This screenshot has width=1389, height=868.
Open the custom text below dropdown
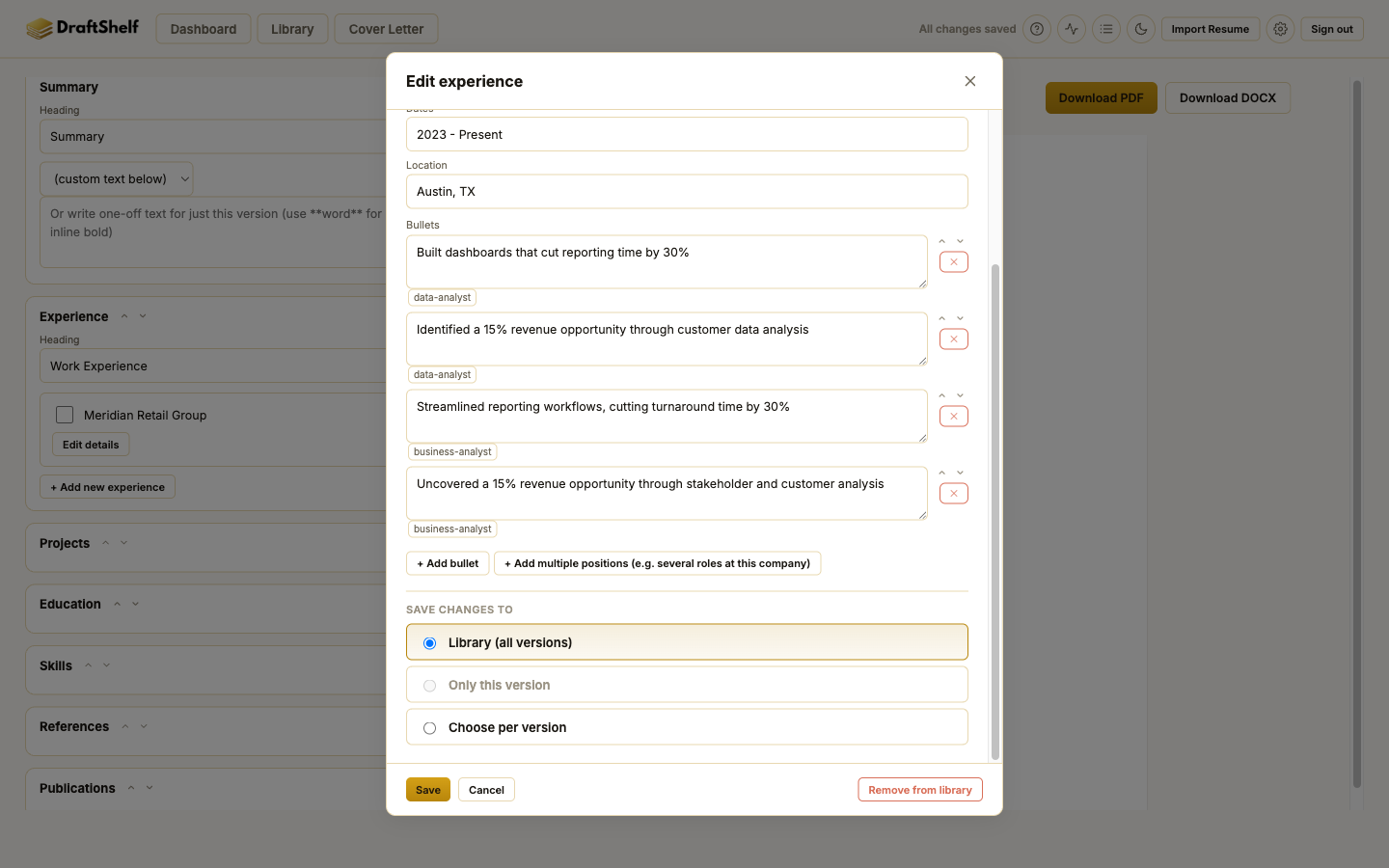pyautogui.click(x=117, y=178)
